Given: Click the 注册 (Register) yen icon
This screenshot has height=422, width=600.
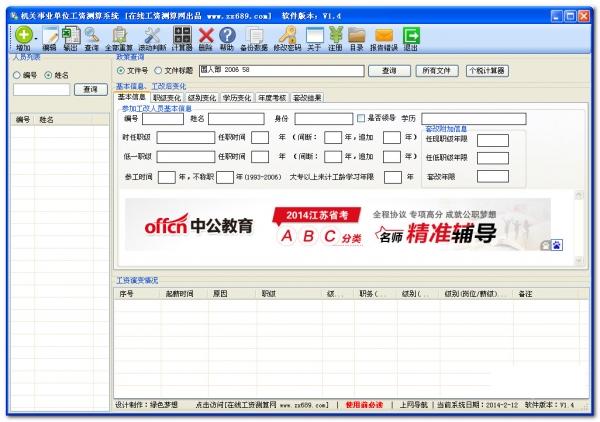Looking at the screenshot, I should point(336,35).
